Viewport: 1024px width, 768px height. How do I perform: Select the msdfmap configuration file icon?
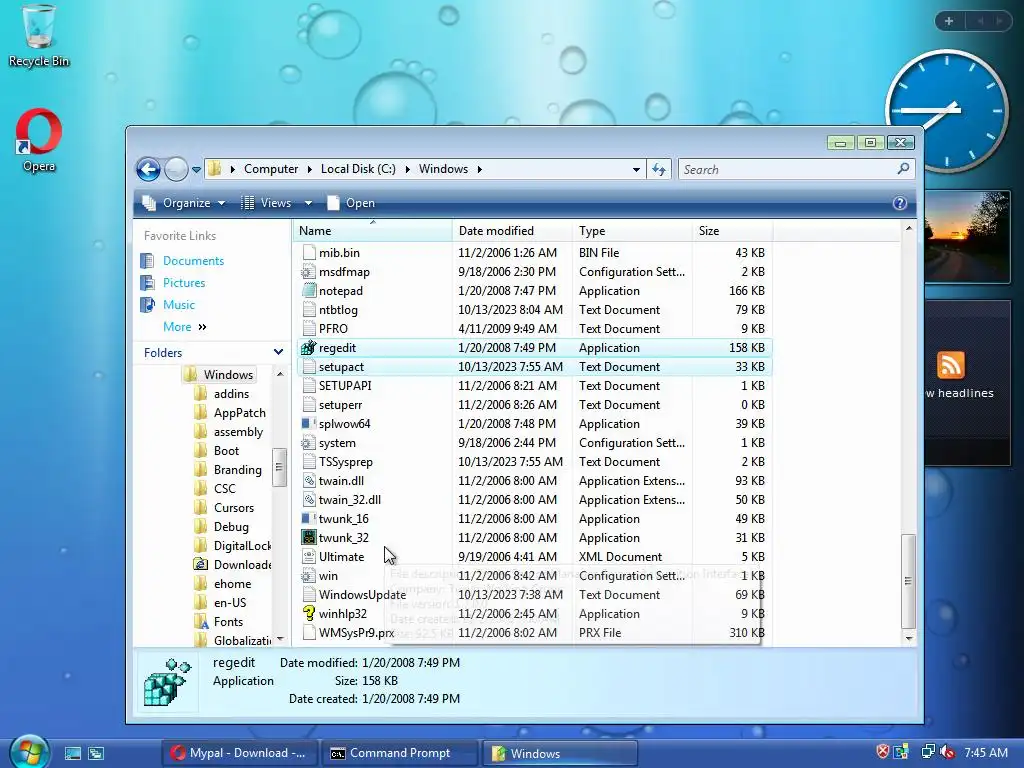click(x=308, y=272)
